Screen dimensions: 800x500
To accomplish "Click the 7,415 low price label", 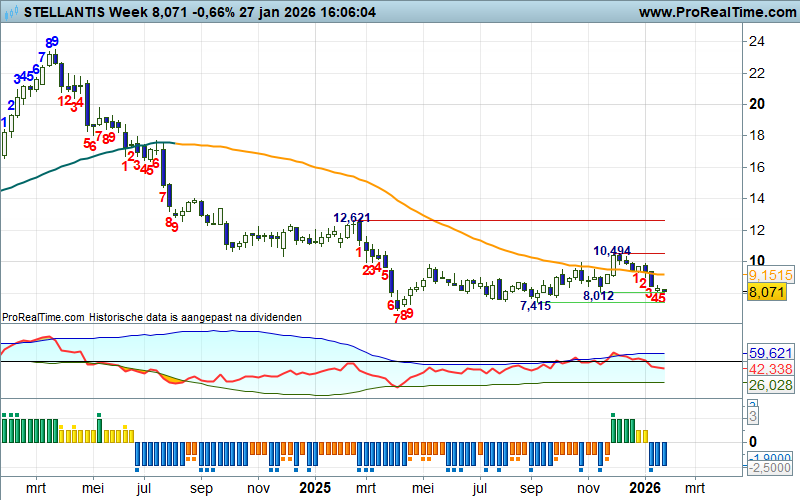I will (535, 306).
